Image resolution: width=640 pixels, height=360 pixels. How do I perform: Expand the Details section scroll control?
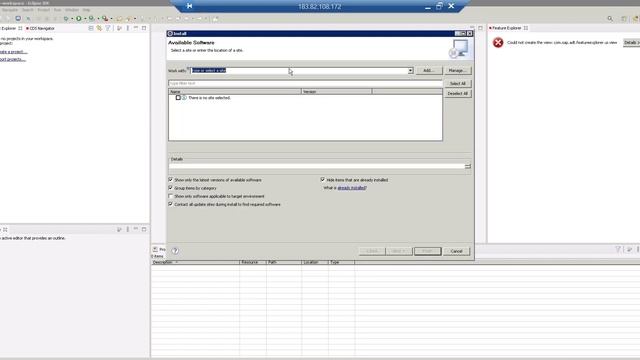click(468, 167)
